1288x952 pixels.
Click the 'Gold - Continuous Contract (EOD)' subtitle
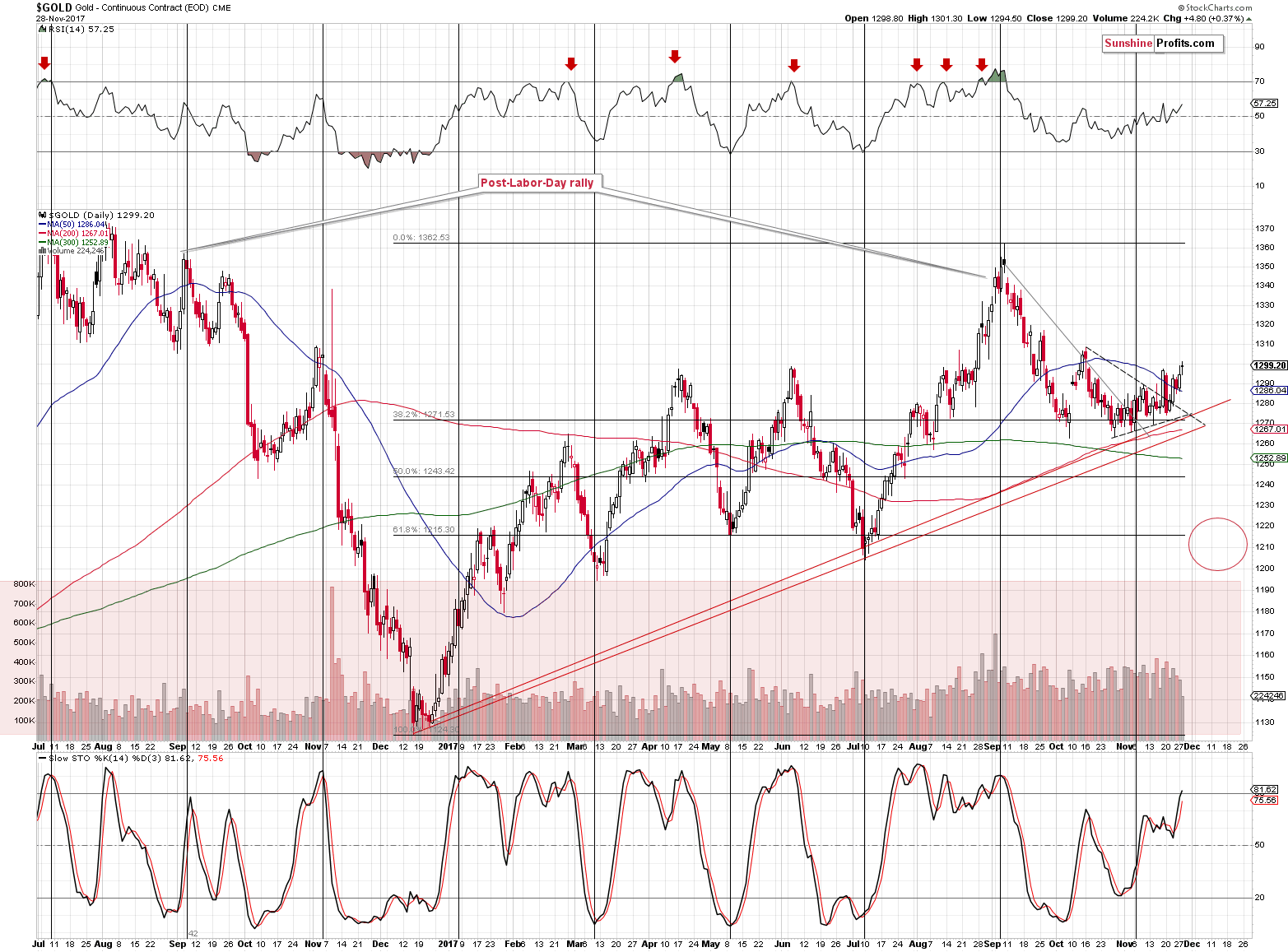click(142, 8)
